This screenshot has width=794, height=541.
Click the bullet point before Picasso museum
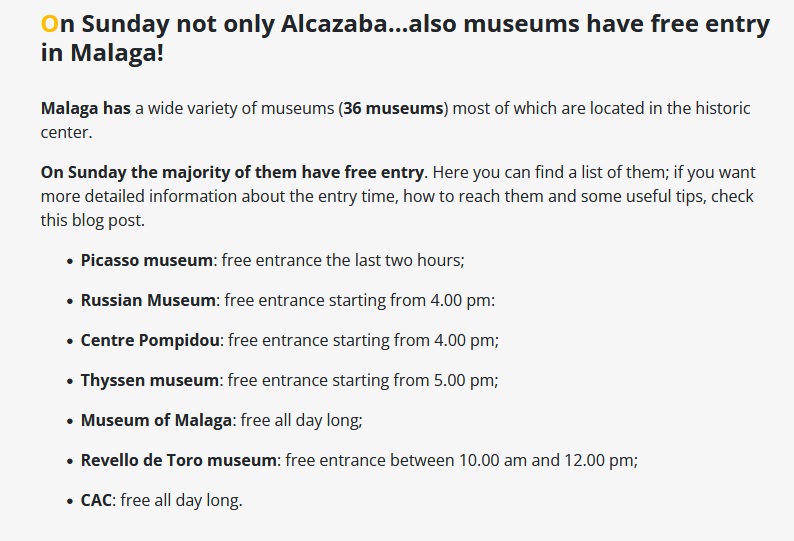tap(70, 261)
